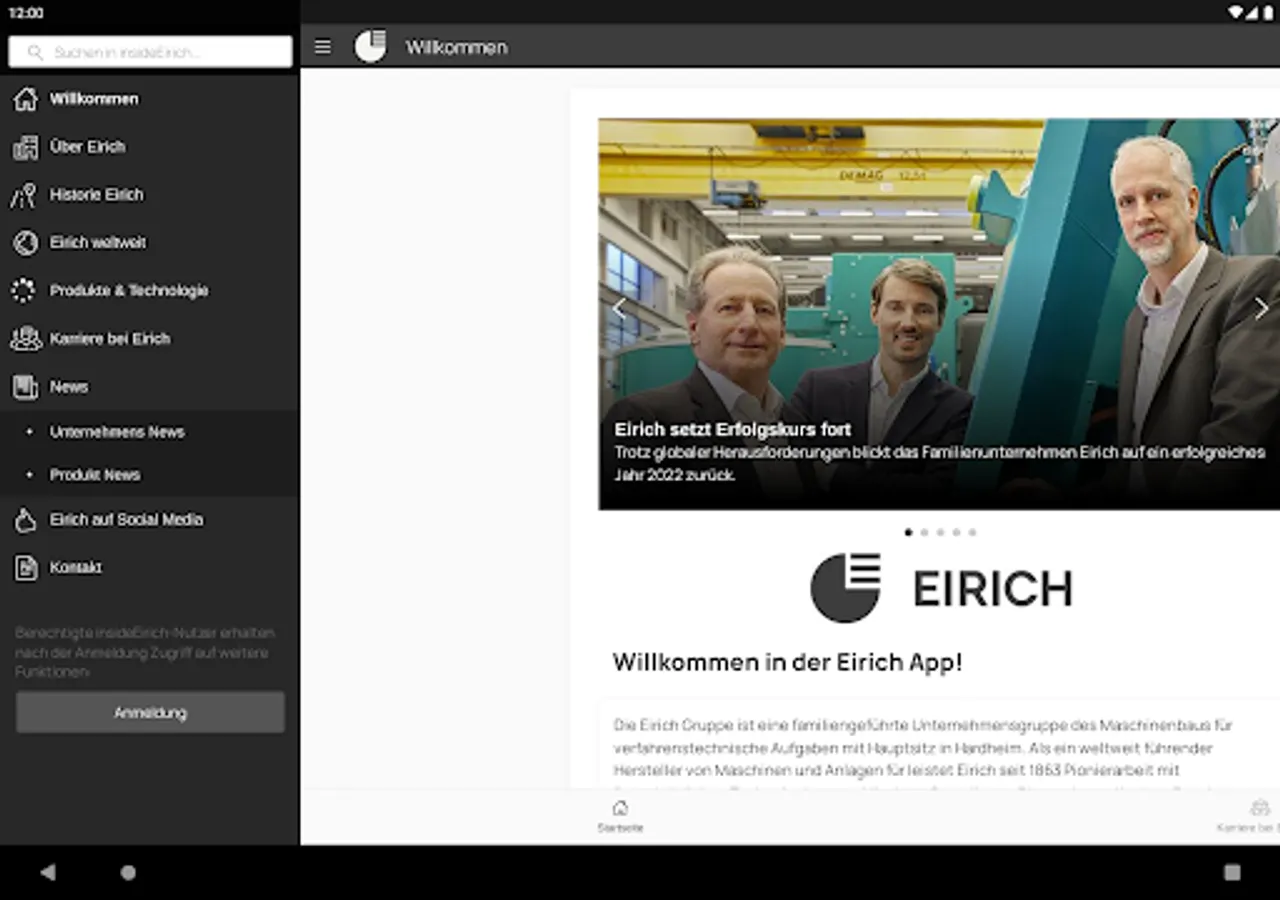
Task: Click the carousel caption about Jahr 2022
Action: pos(939,464)
